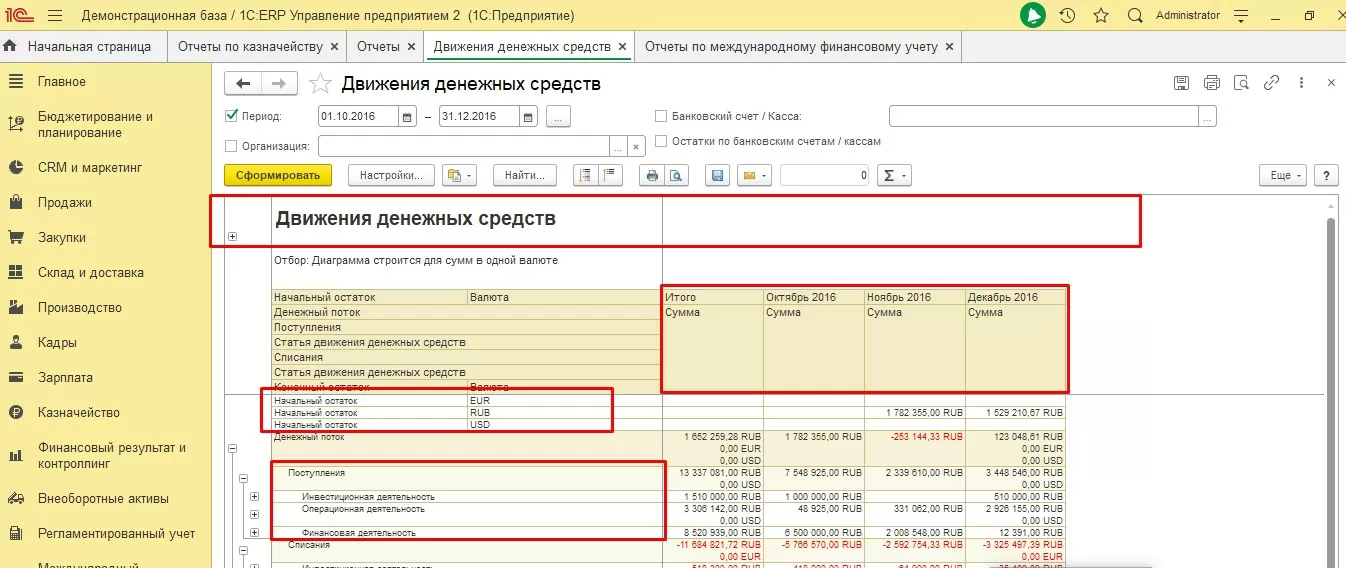Enable Остатки по банковским счетам / кассам checkbox

[661, 142]
